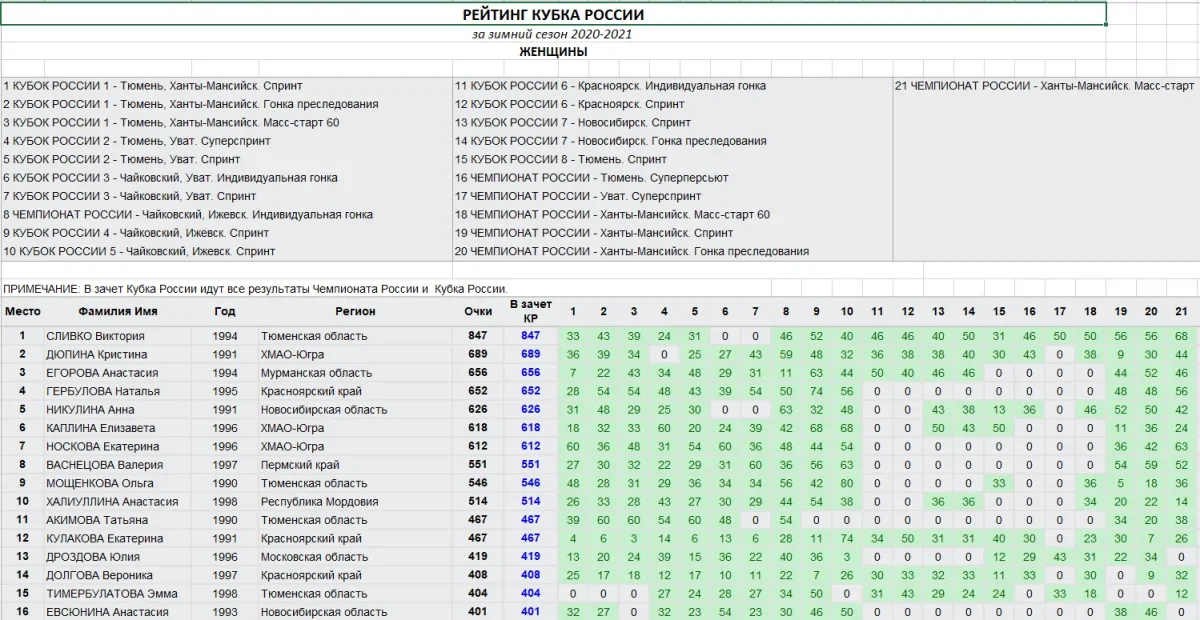The height and width of the screenshot is (620, 1200).
Task: Click legend entry "16 ЧЕМПИОНАТ РОССИИ - Тюмень. Суперперсьют"
Action: point(591,178)
